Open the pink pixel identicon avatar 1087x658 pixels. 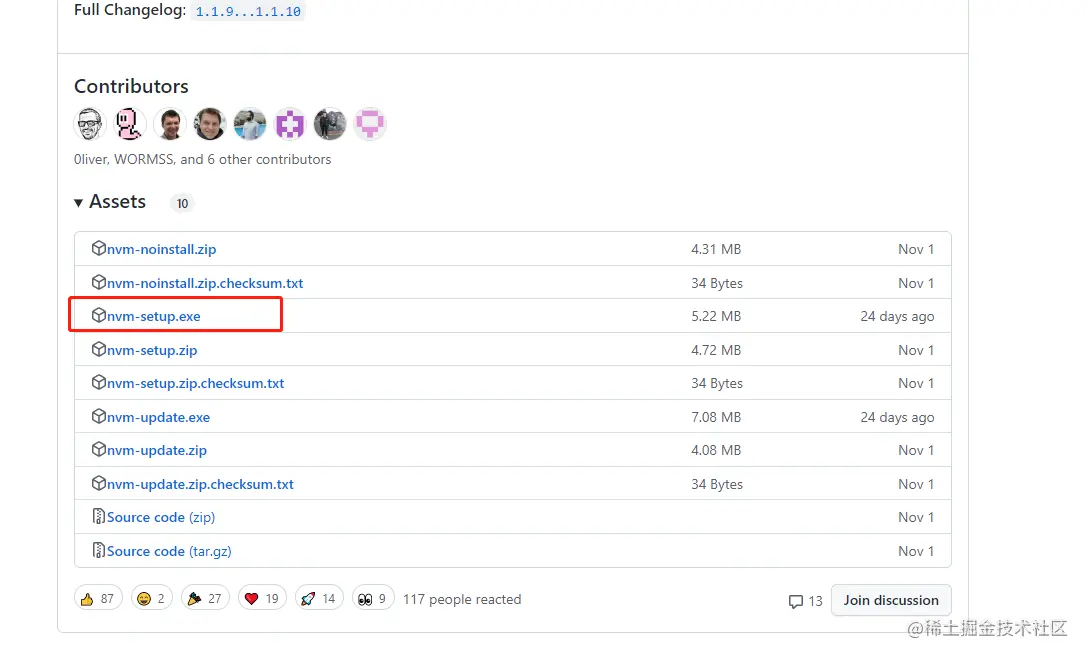click(369, 124)
